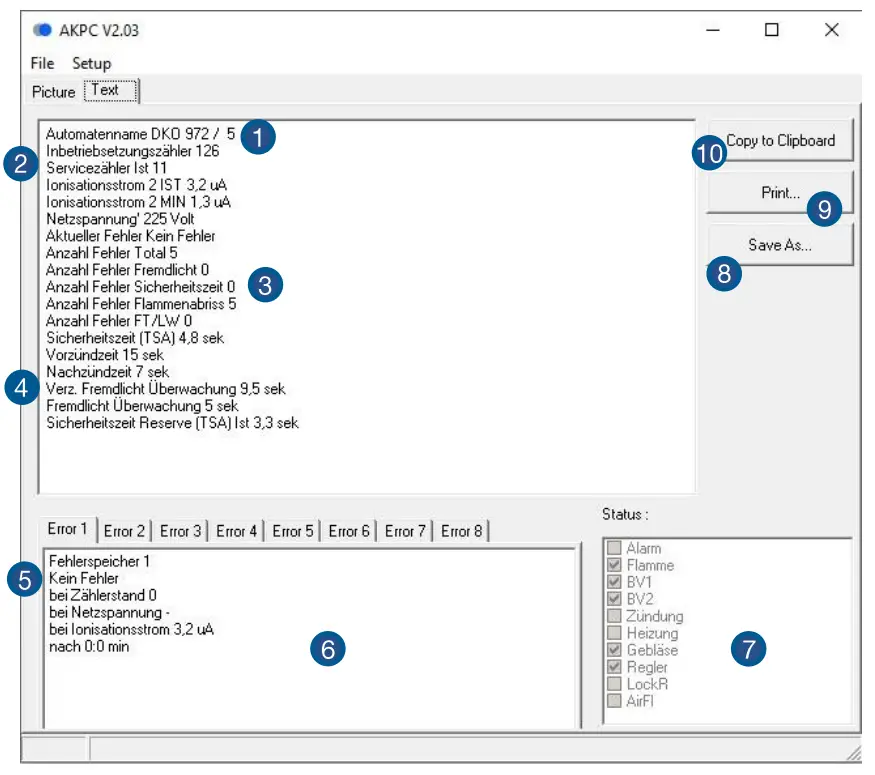Image resolution: width=875 pixels, height=775 pixels.
Task: Check the AirFl status checkbox
Action: point(614,699)
